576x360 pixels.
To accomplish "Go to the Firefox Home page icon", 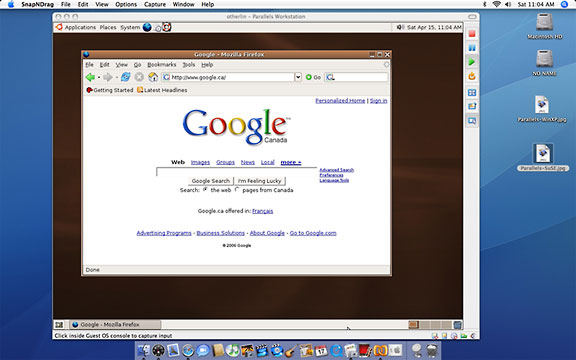I will click(153, 77).
